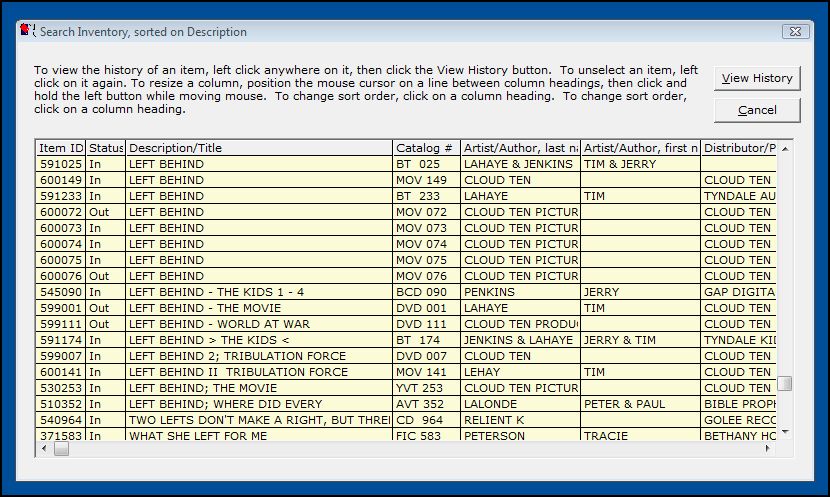Click the vertical scrollbar thumb
The width and height of the screenshot is (830, 497).
pos(785,383)
